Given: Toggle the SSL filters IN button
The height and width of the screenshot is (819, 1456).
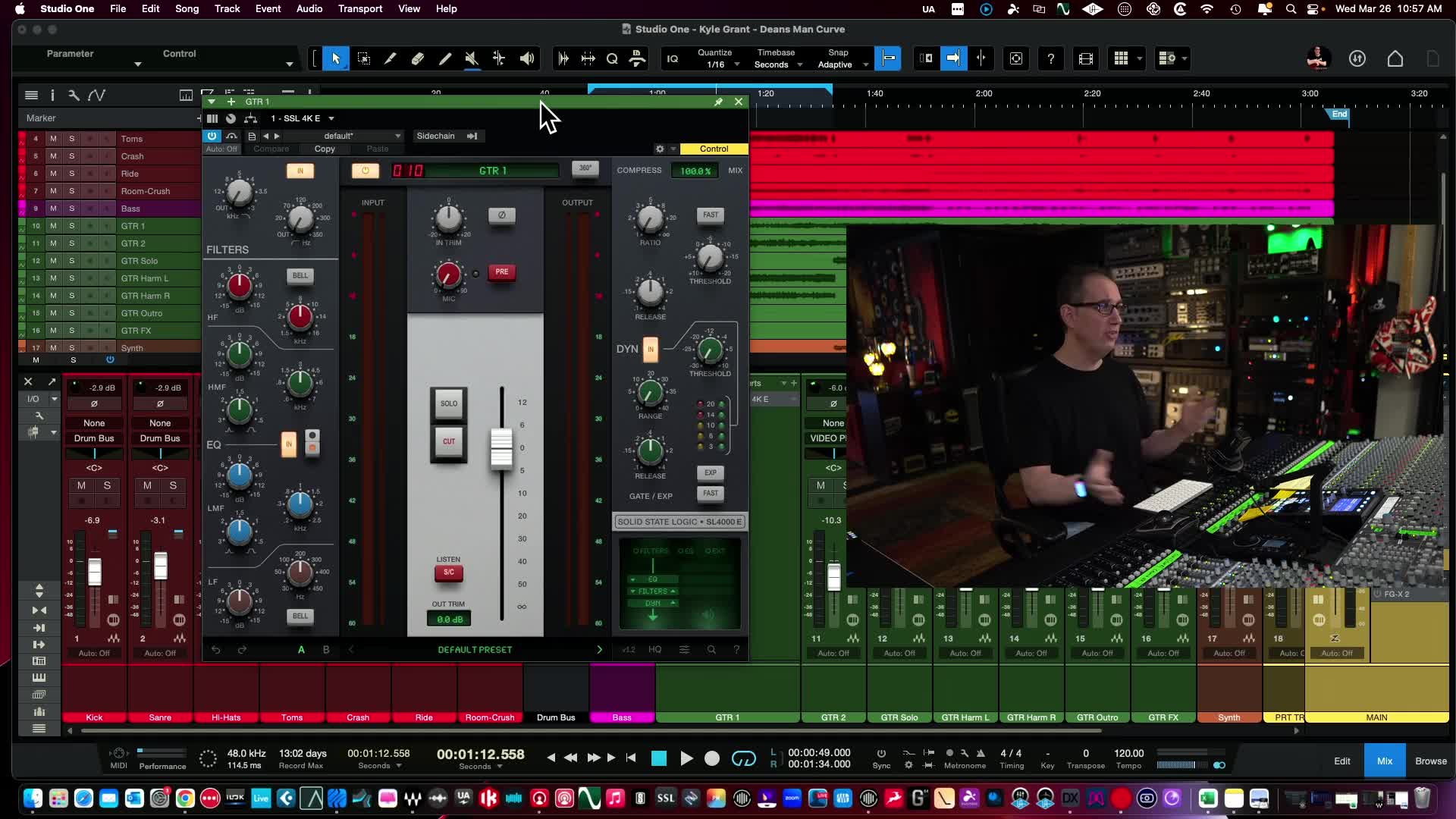Looking at the screenshot, I should tap(300, 171).
